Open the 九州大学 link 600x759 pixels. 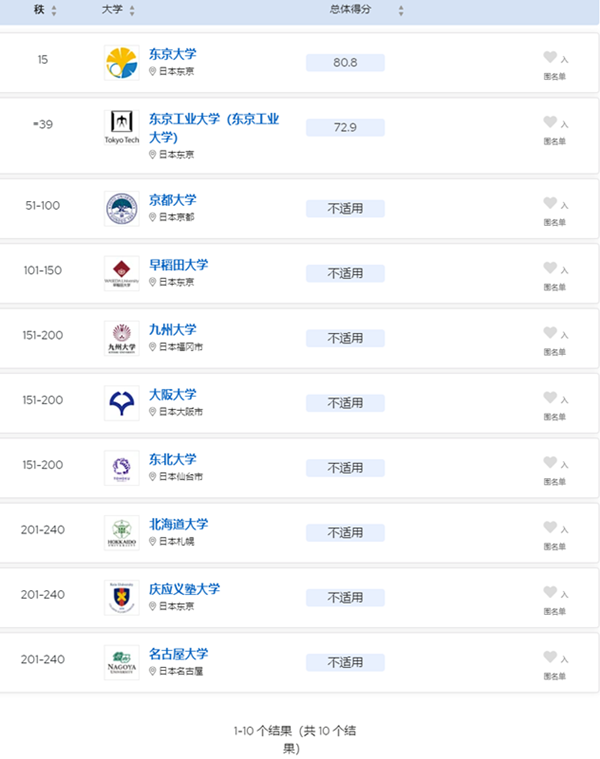172,330
